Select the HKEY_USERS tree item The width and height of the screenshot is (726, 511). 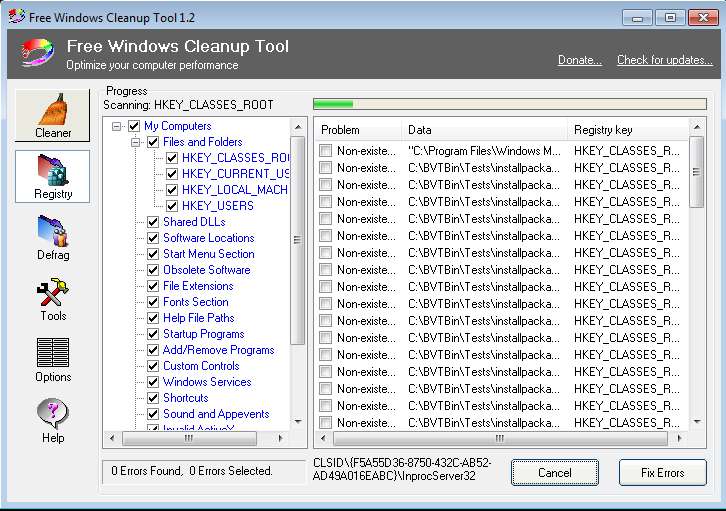click(x=217, y=206)
